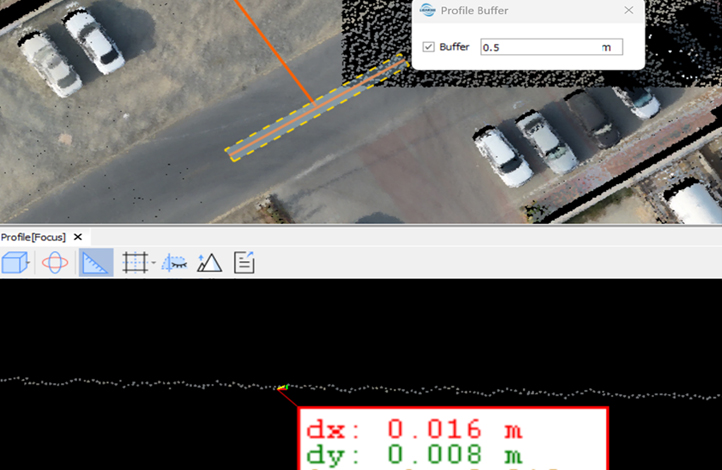Viewport: 722px width, 470px height.
Task: Close the Profile Buffer dialog
Action: pyautogui.click(x=629, y=10)
